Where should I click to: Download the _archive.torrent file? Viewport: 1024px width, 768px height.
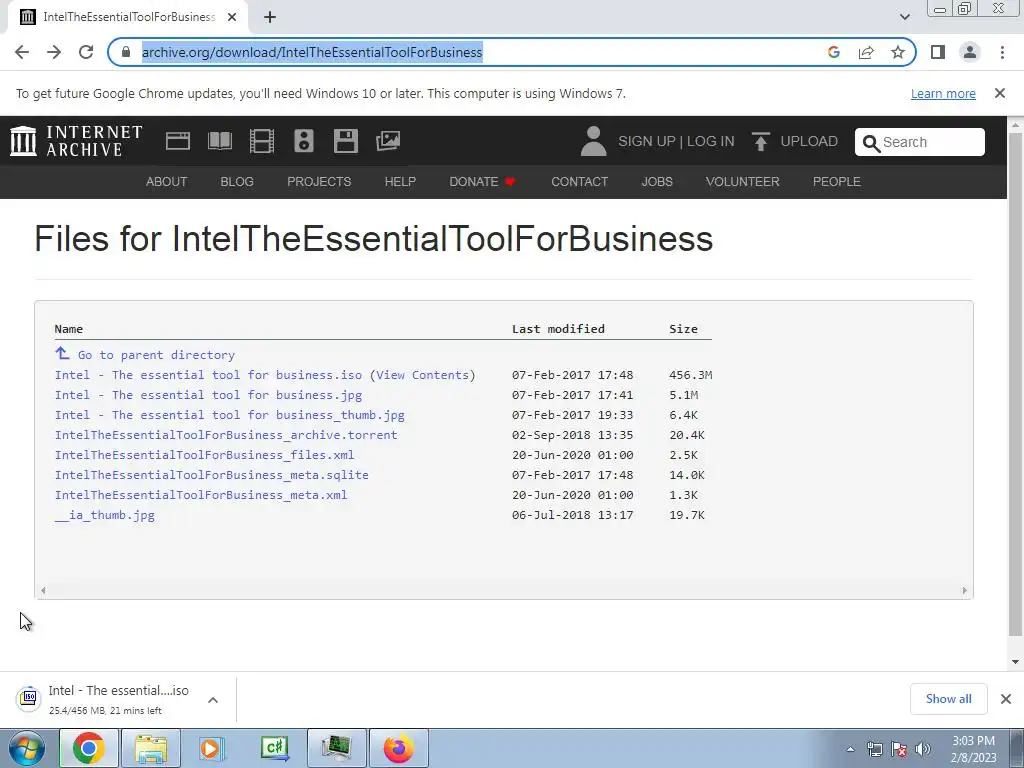click(226, 435)
